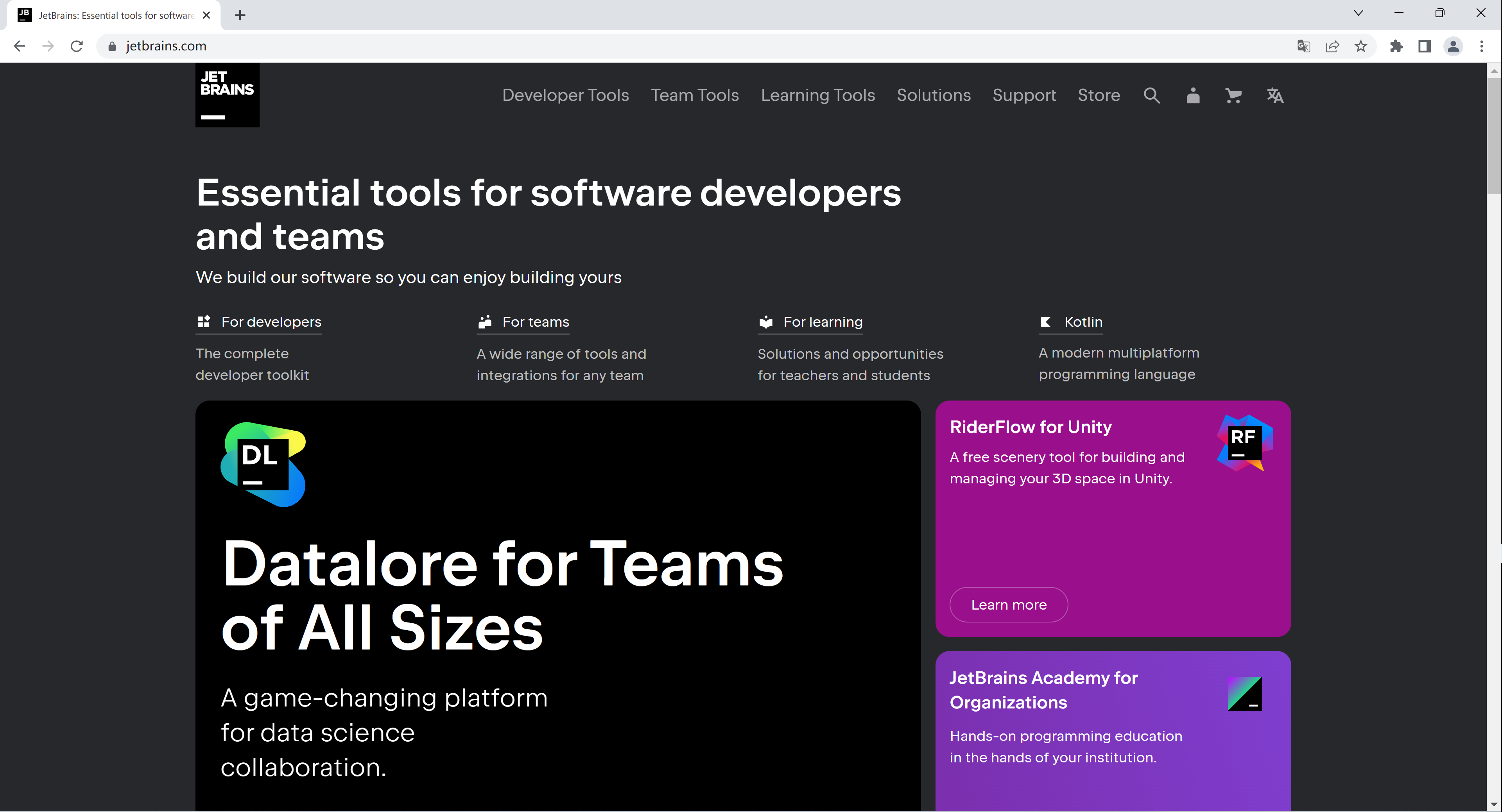Open the Extensions puzzle icon
This screenshot has height=812, width=1502.
point(1396,46)
